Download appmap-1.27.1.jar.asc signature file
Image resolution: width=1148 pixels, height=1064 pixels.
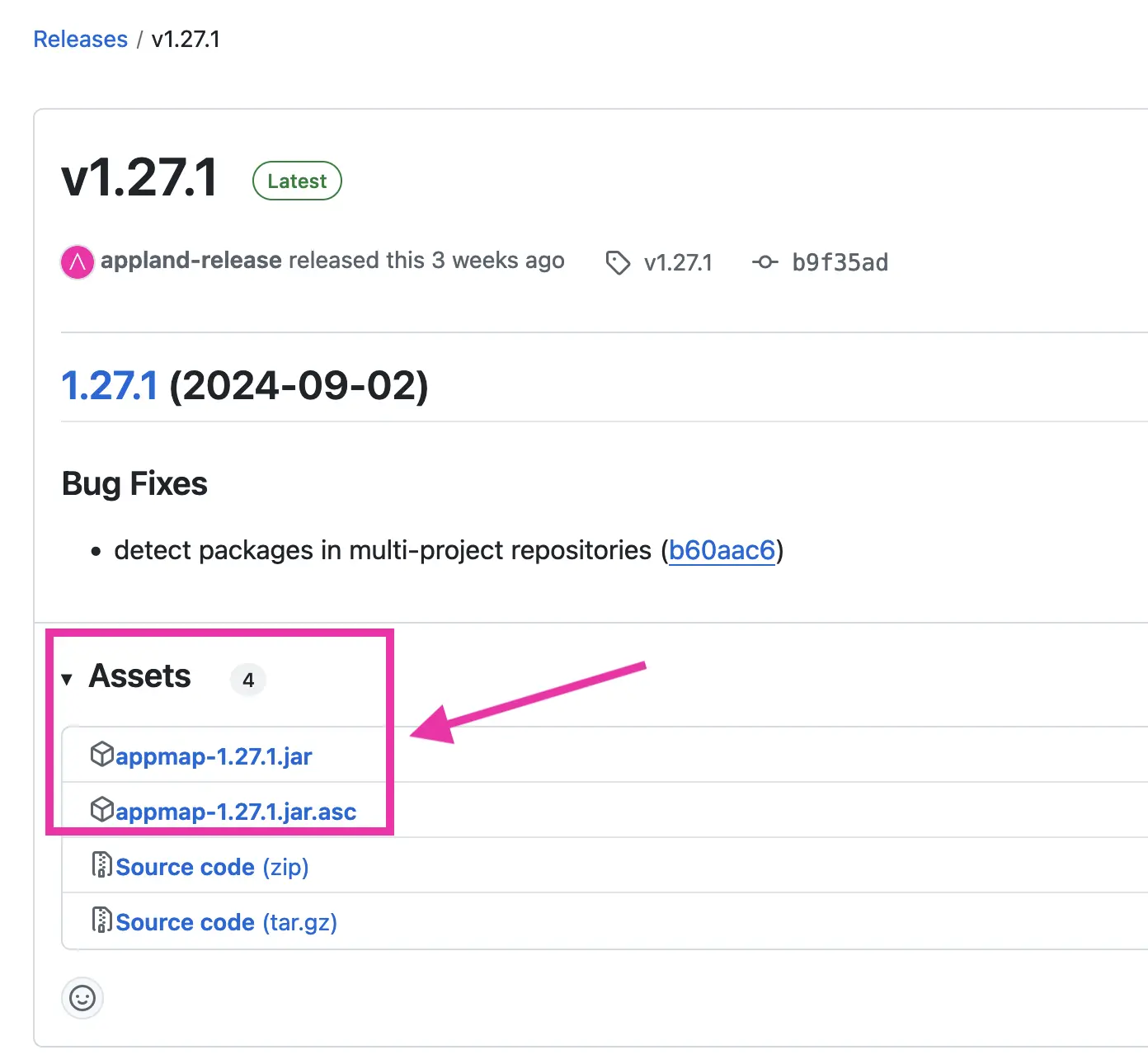[x=236, y=812]
